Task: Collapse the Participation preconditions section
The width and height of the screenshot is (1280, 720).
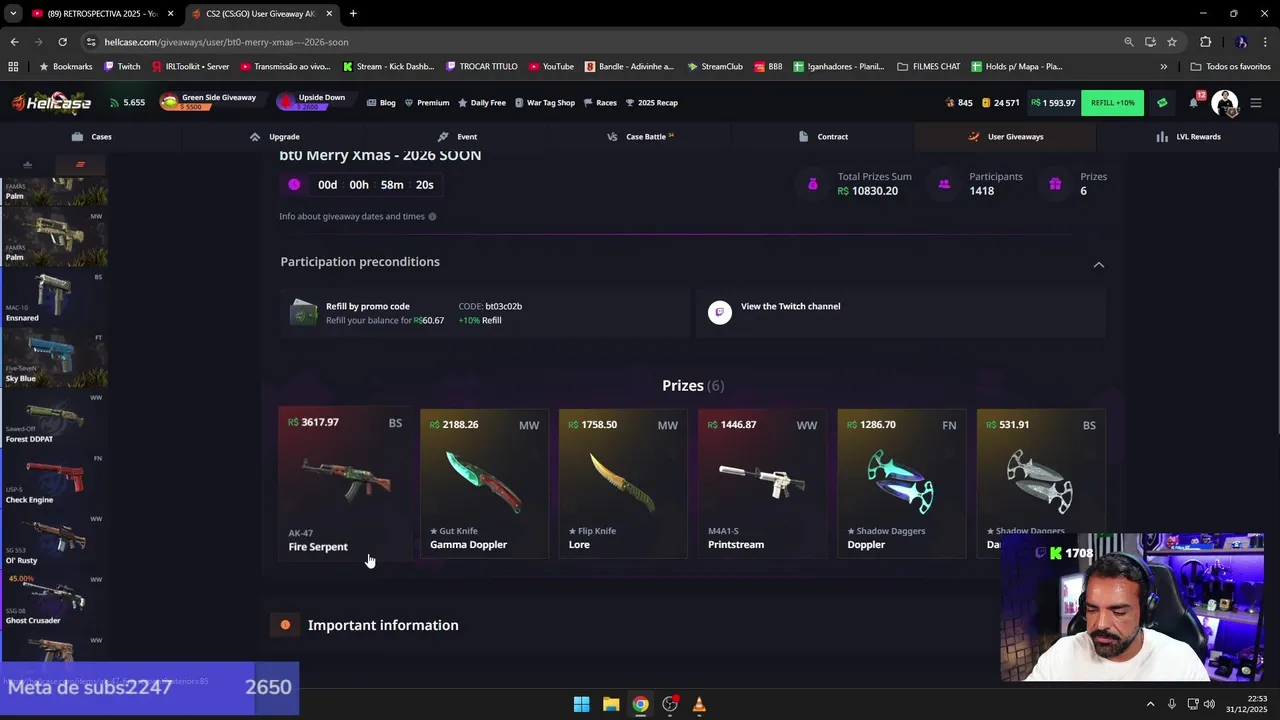Action: point(1099,265)
